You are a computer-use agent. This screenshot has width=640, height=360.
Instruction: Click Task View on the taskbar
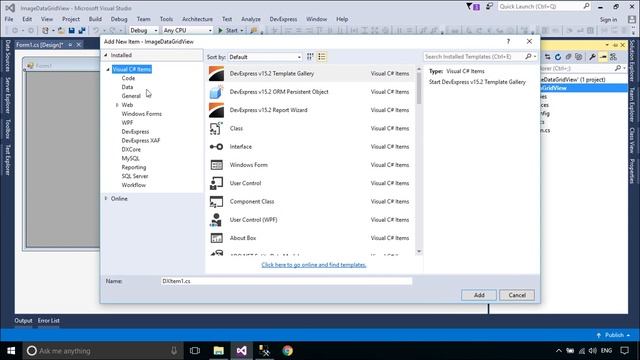pyautogui.click(x=195, y=351)
